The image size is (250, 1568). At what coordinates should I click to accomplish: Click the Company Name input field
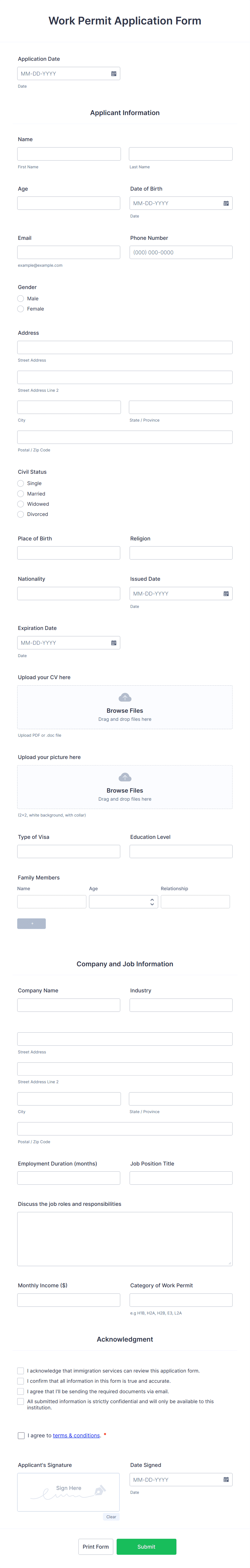pos(69,1005)
